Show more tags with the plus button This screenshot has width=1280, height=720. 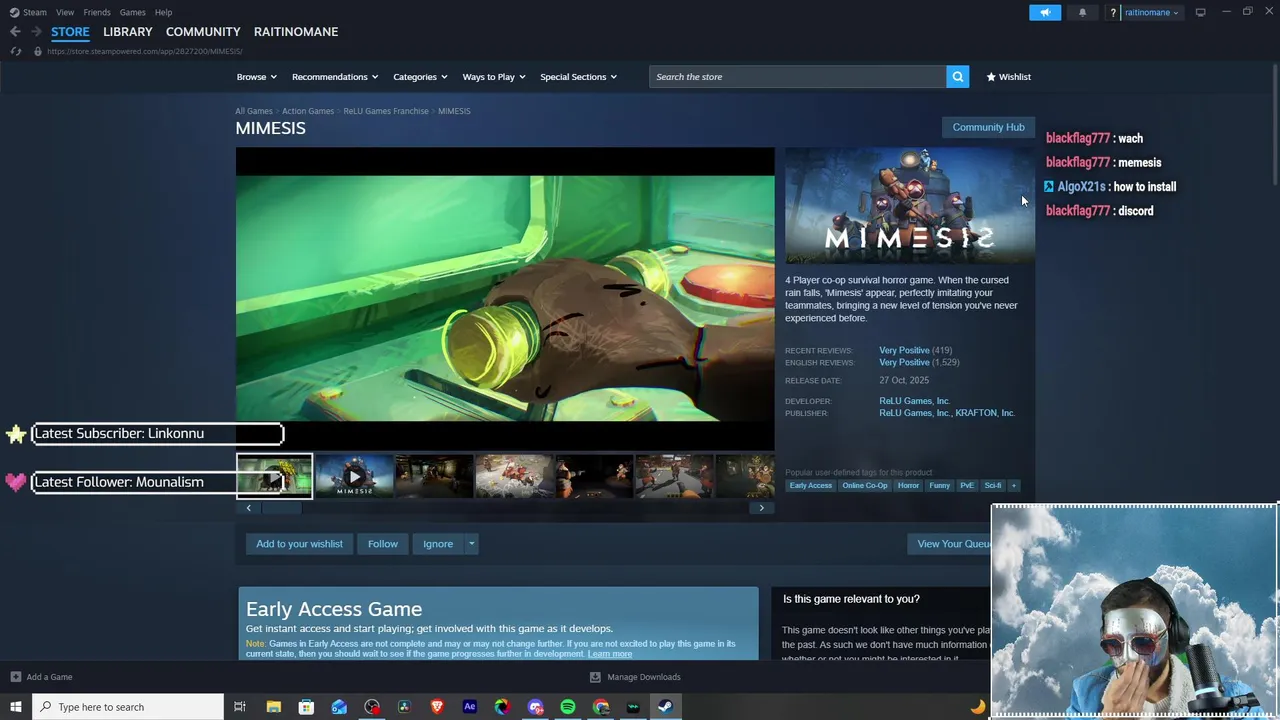[1013, 486]
